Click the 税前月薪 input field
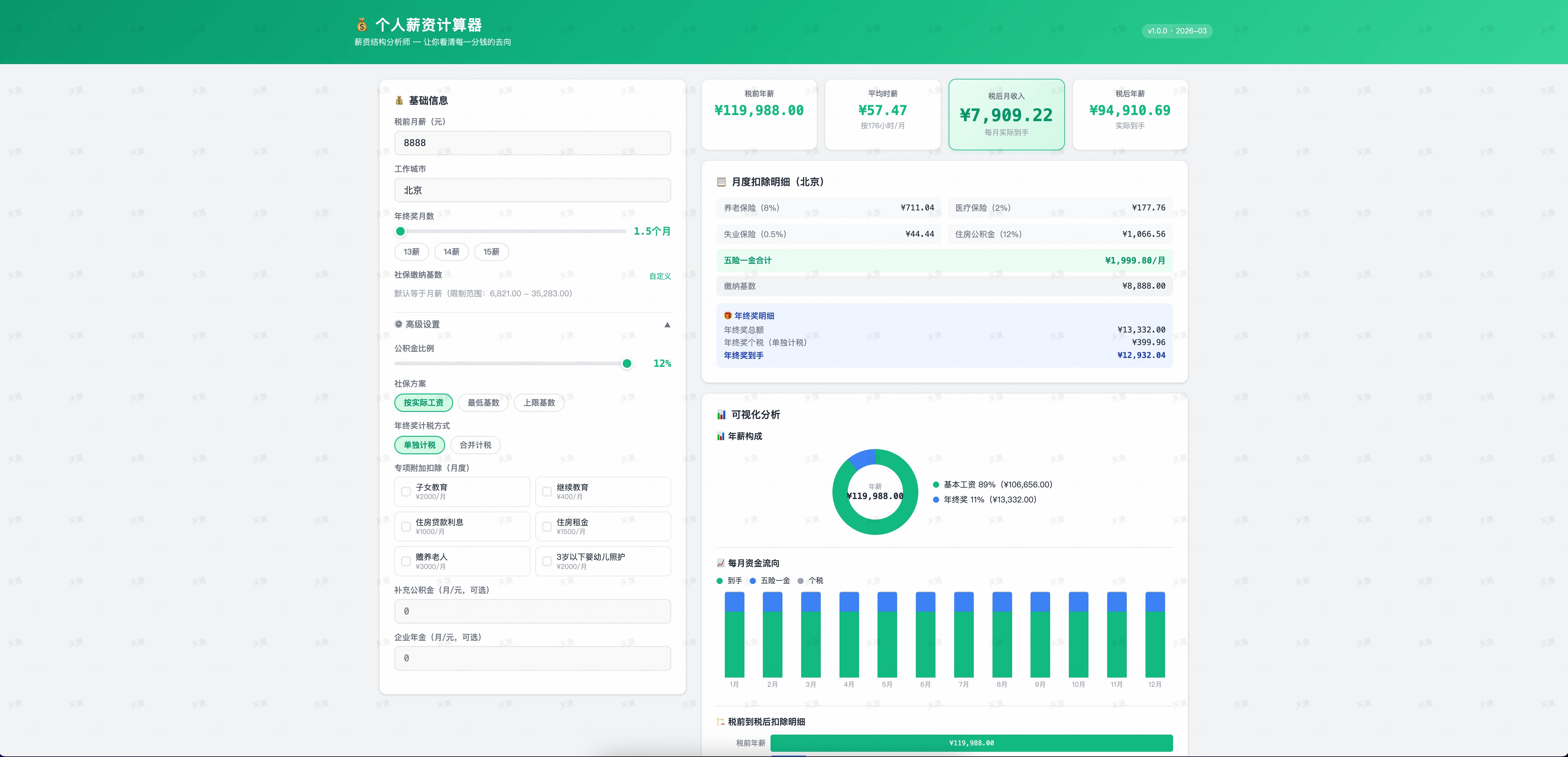The image size is (1568, 757). pyautogui.click(x=532, y=143)
